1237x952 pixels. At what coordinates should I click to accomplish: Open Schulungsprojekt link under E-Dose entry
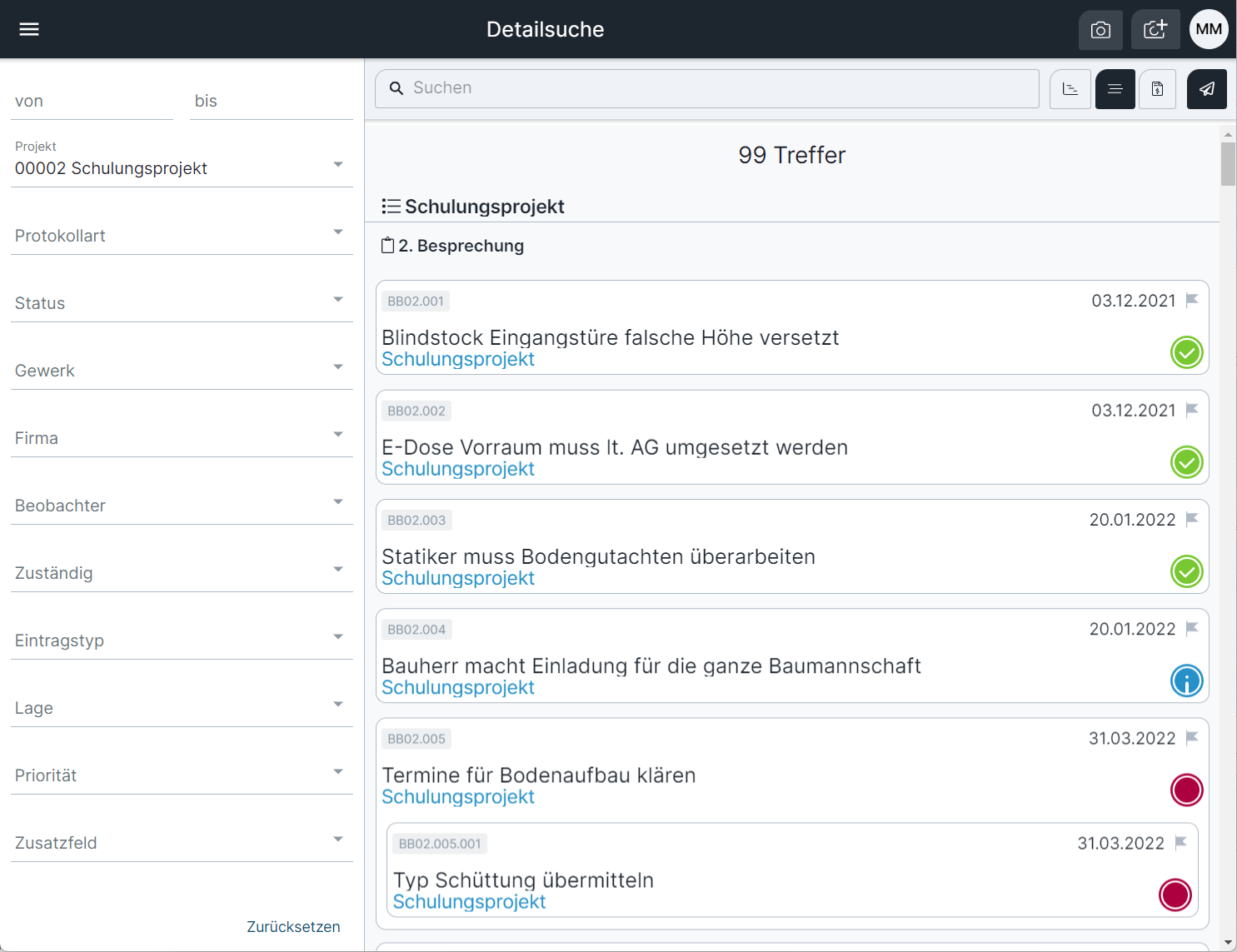[x=458, y=469]
